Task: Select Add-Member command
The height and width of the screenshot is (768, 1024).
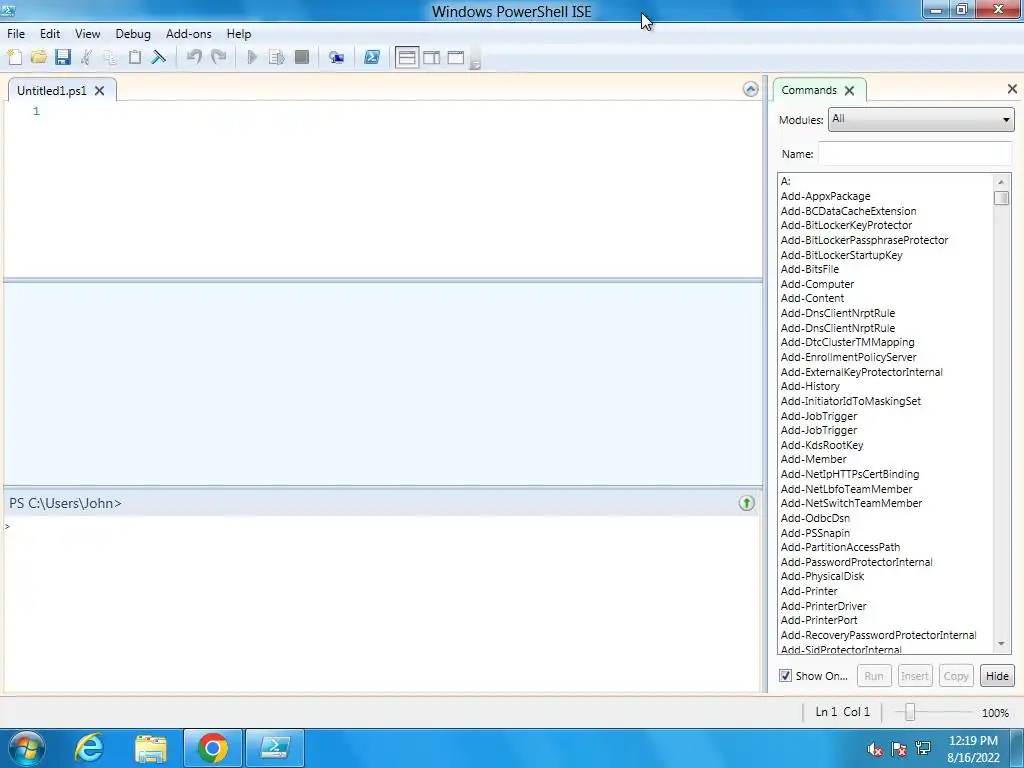Action: click(814, 459)
